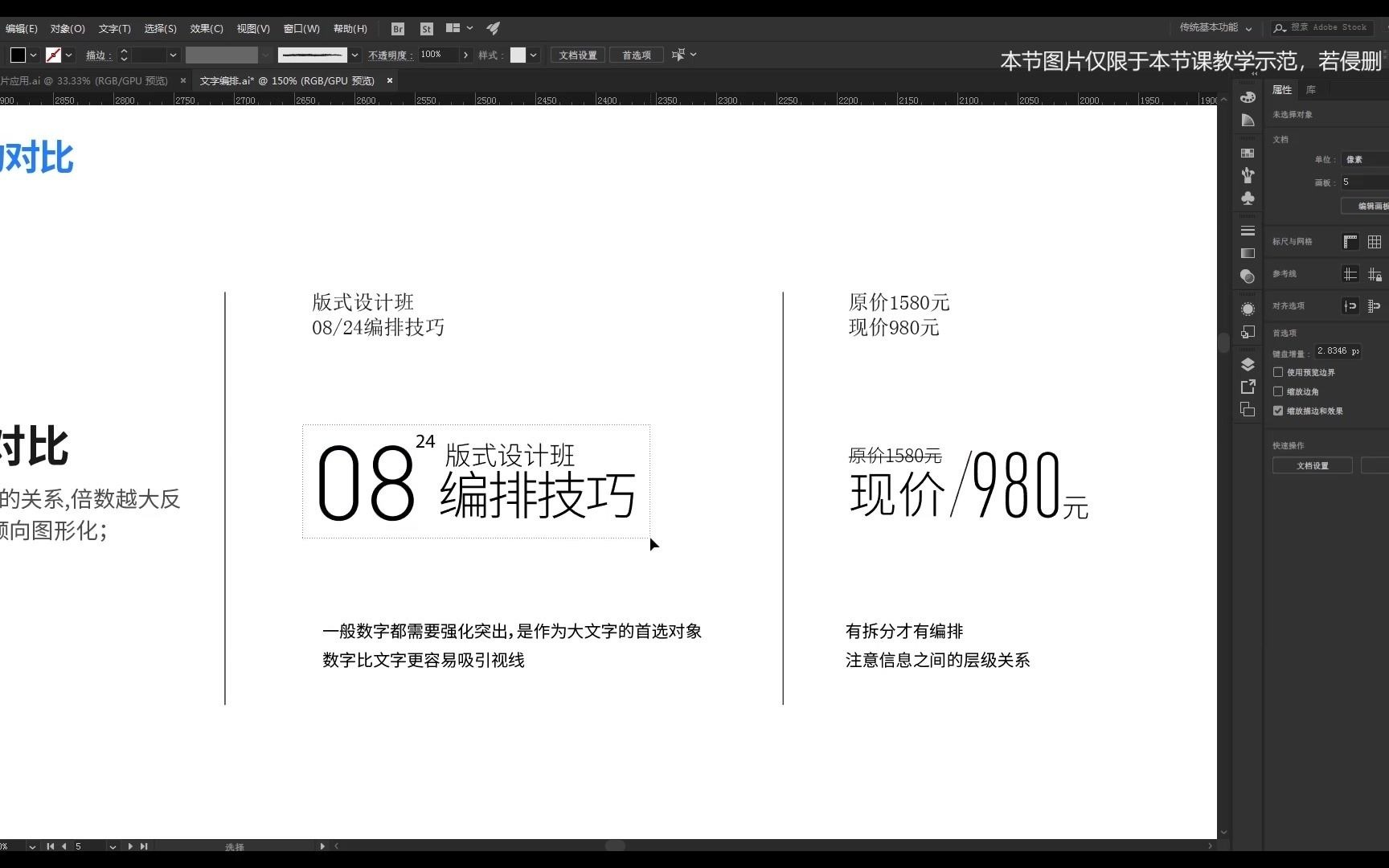The image size is (1389, 868).
Task: Open the 文字(T) menu
Action: point(114,29)
